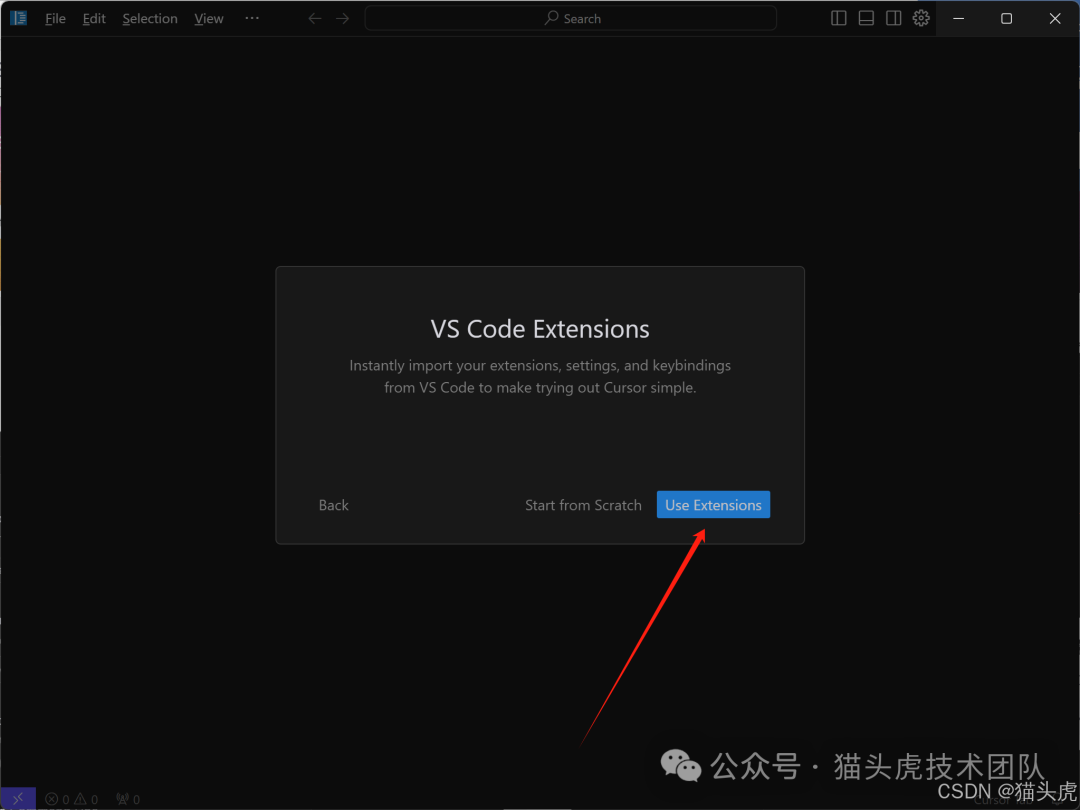Open the File menu

click(x=55, y=19)
